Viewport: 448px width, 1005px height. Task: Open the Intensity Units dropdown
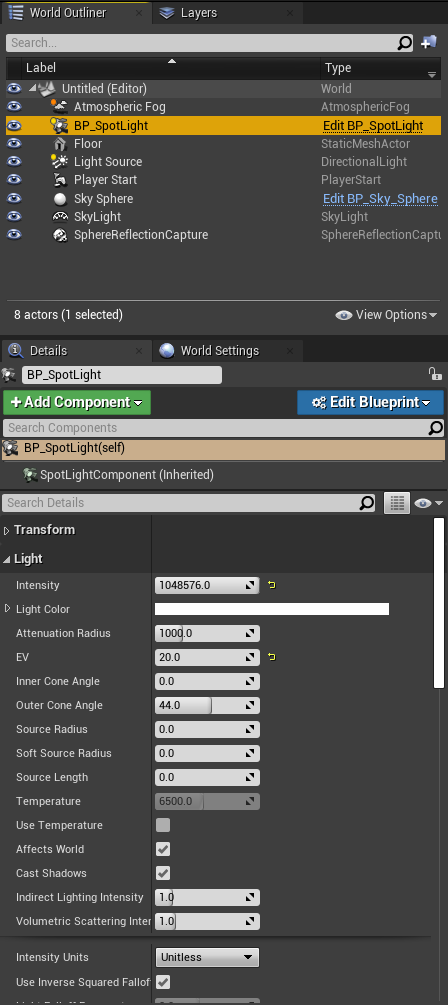(x=207, y=957)
